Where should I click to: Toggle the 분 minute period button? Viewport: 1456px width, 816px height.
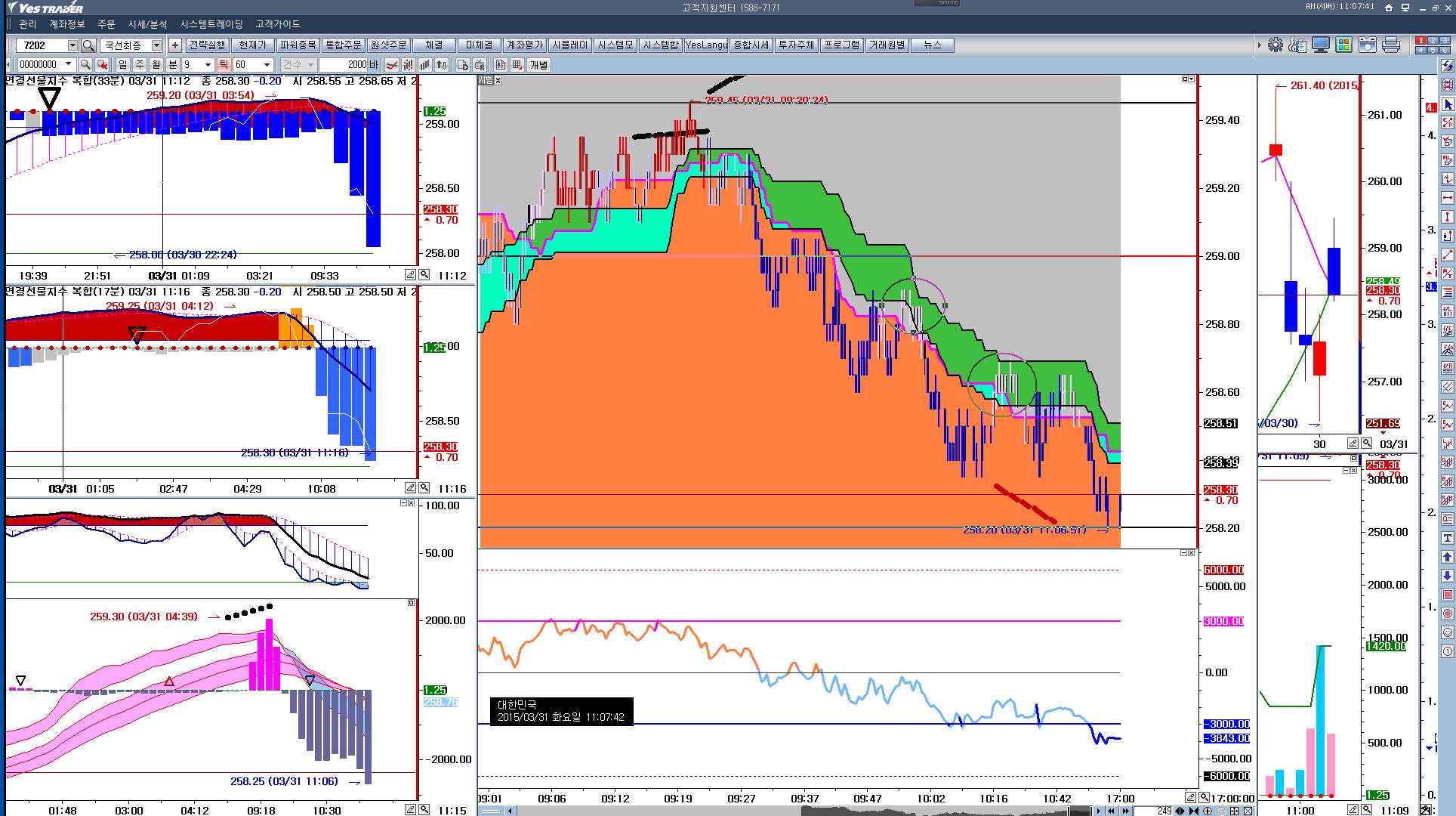(173, 65)
